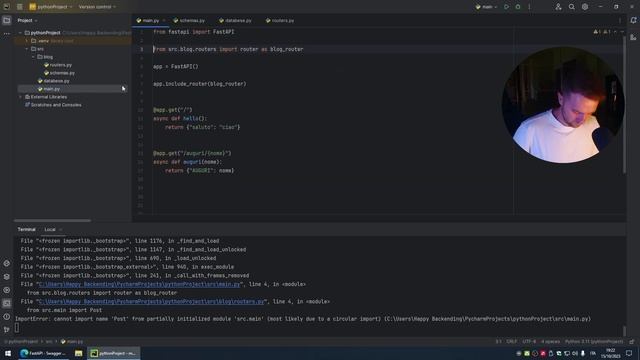Open Windows notification center icon
This screenshot has height=360, width=640.
[629, 353]
